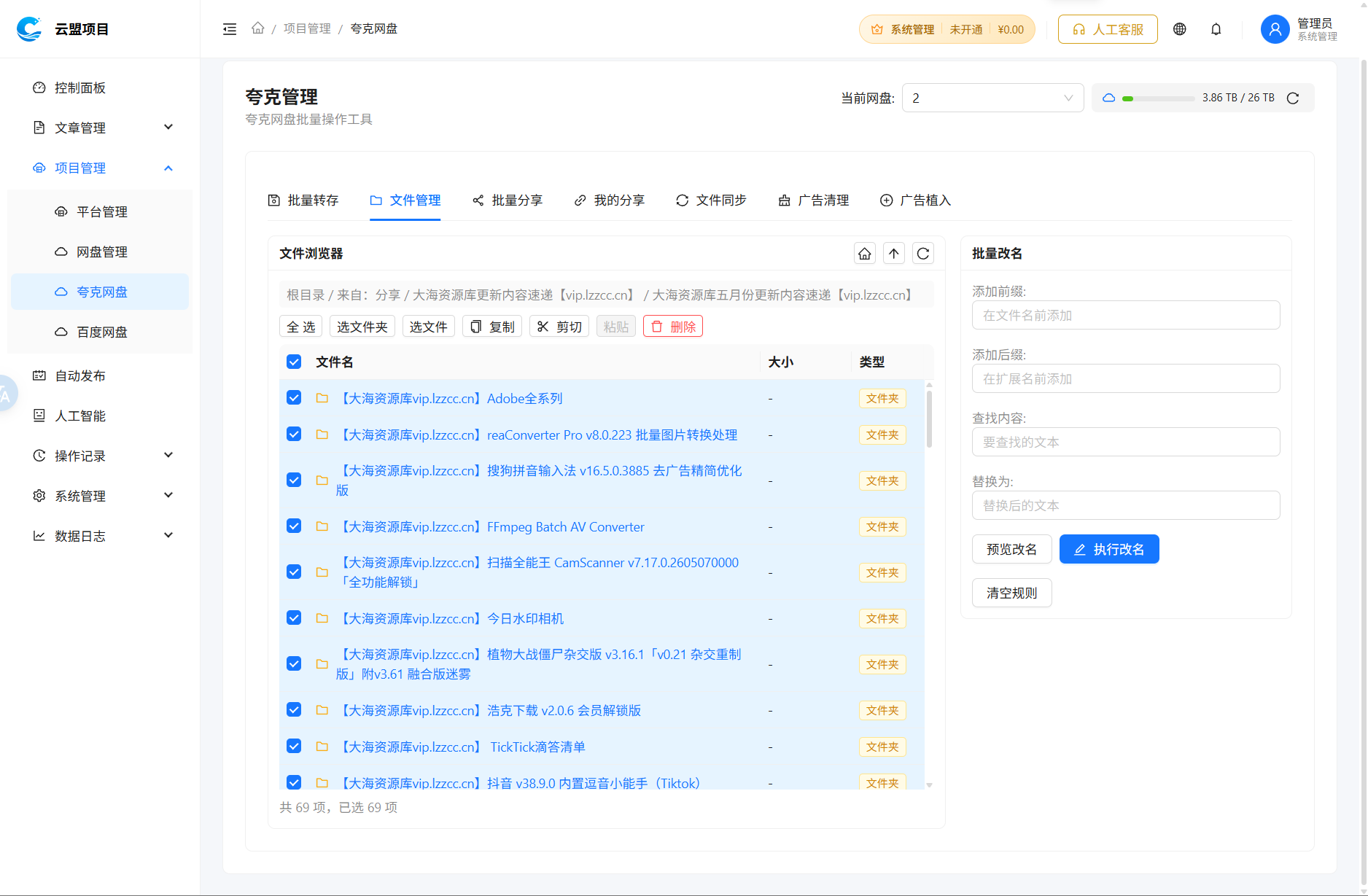
Task: Open 百度网盘 in the sidebar
Action: (x=100, y=332)
